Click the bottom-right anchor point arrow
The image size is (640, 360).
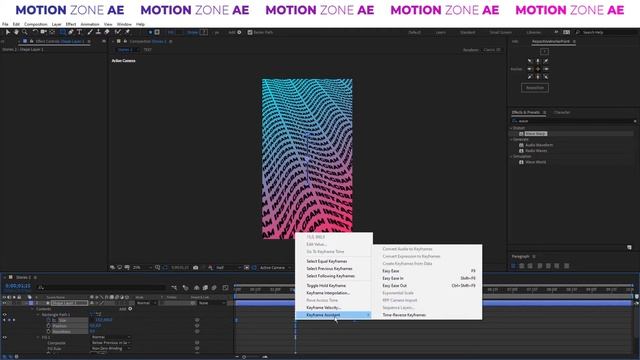point(546,77)
